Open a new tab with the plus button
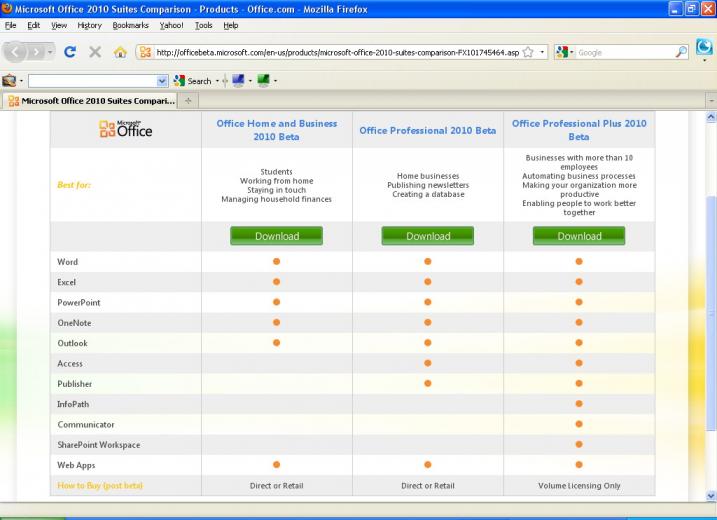717x520 pixels. click(x=188, y=101)
